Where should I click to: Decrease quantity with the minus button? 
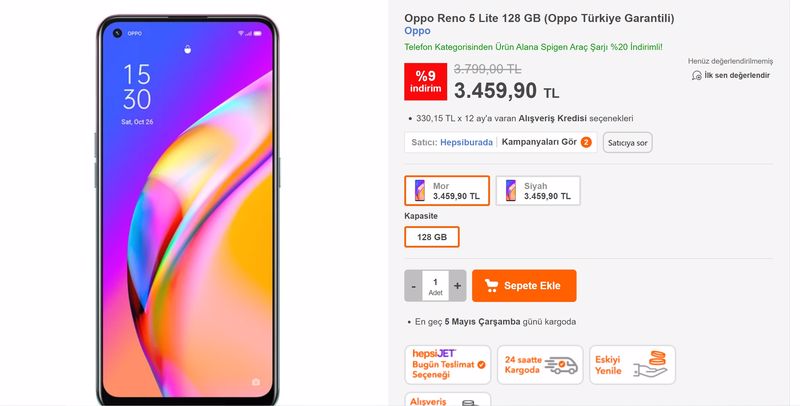click(x=413, y=286)
